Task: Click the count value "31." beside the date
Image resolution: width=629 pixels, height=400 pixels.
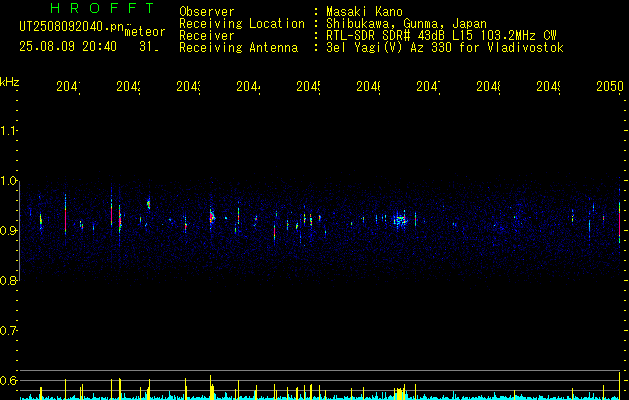Action: point(149,47)
